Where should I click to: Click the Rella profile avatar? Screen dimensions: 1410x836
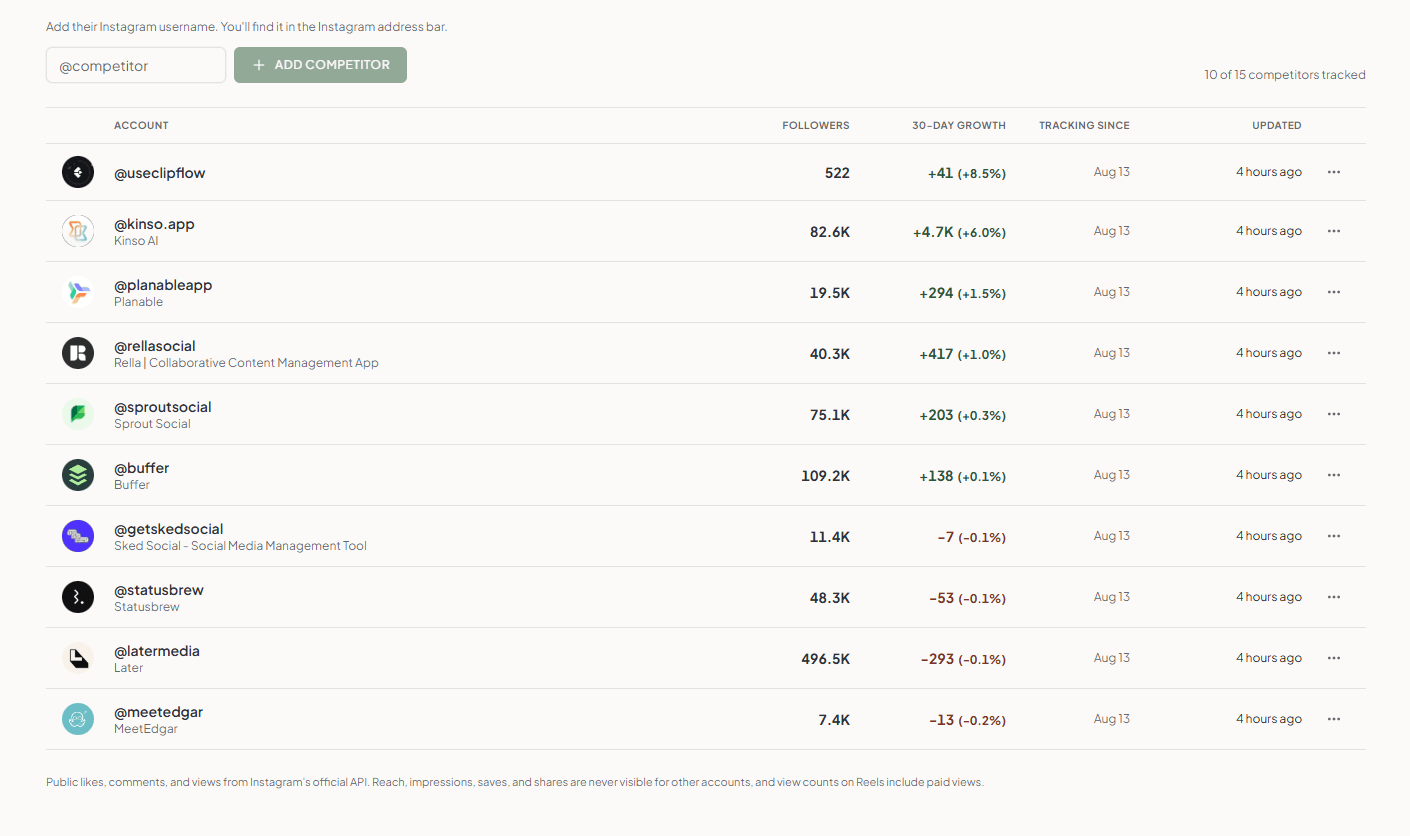coord(78,353)
